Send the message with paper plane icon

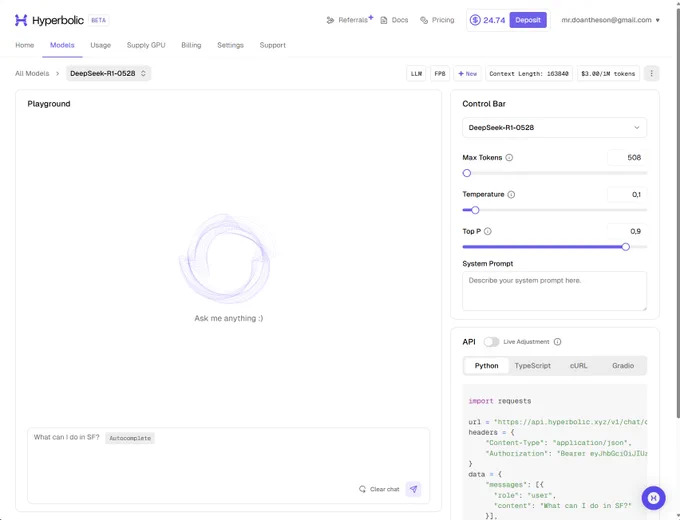pos(413,489)
